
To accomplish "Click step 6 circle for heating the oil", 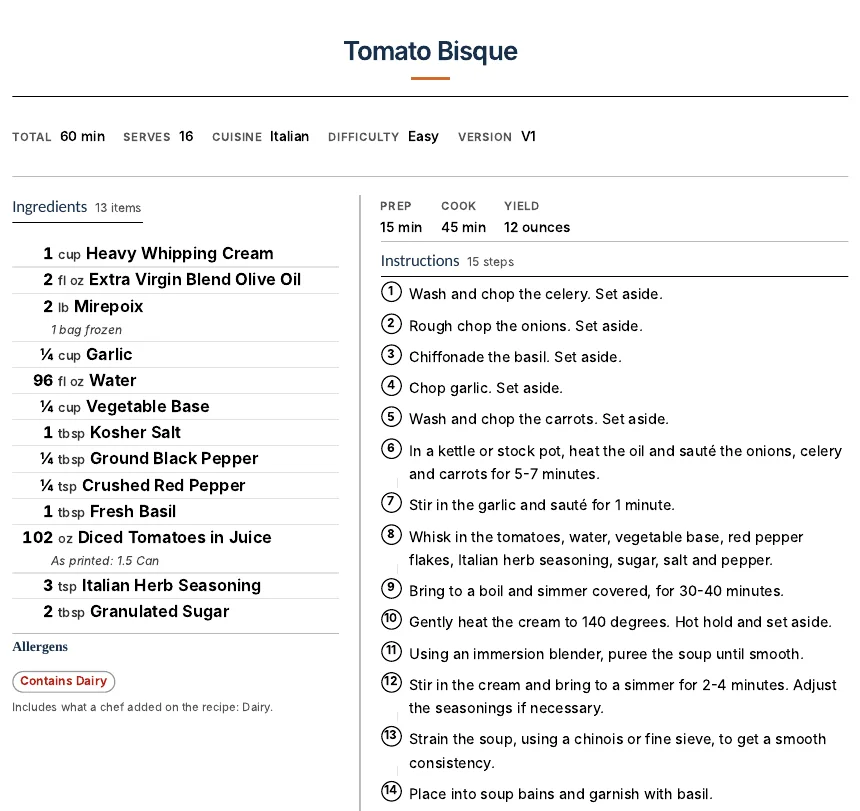I will (x=391, y=449).
